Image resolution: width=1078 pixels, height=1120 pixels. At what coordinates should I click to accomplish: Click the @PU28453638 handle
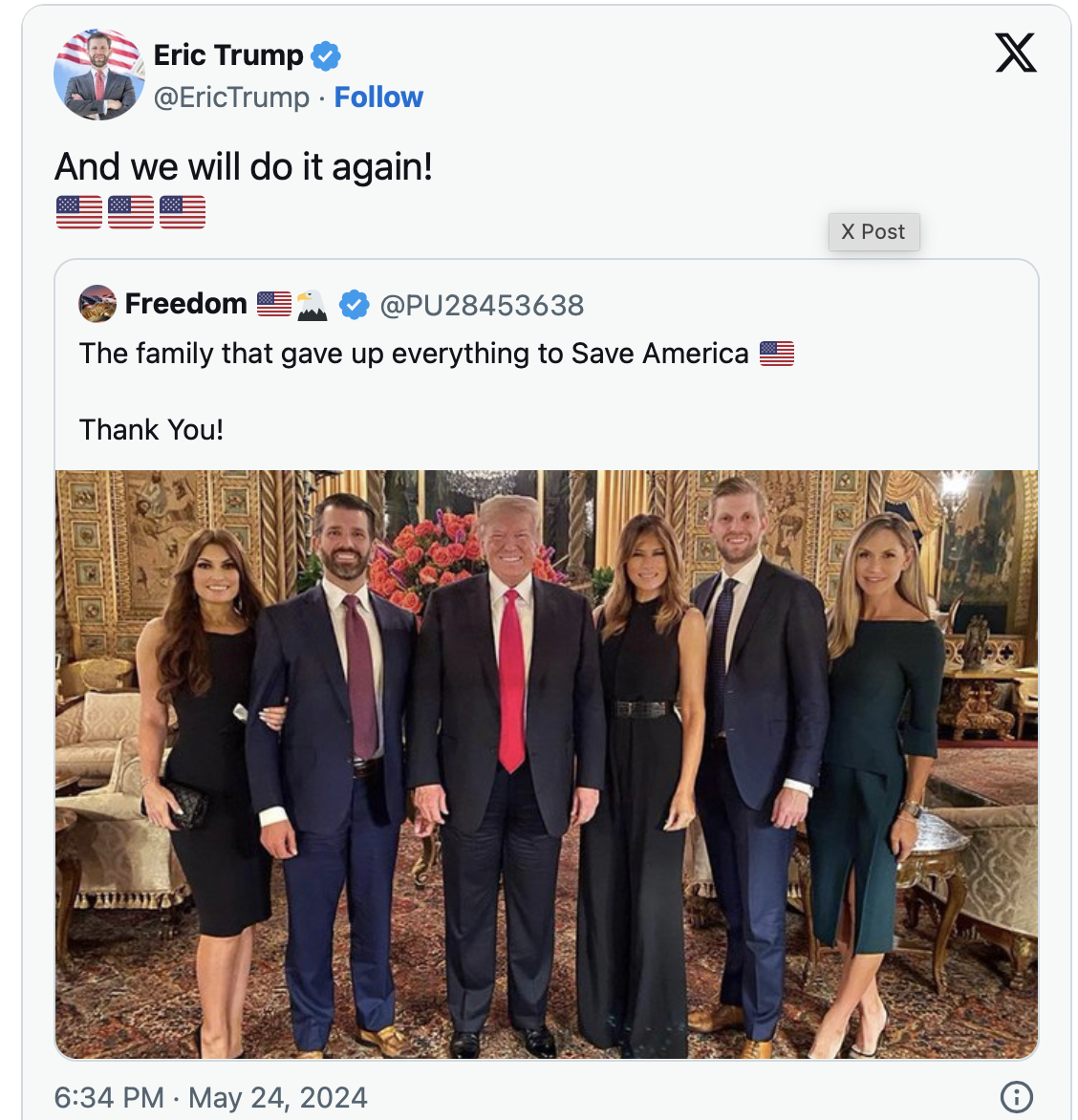(482, 305)
